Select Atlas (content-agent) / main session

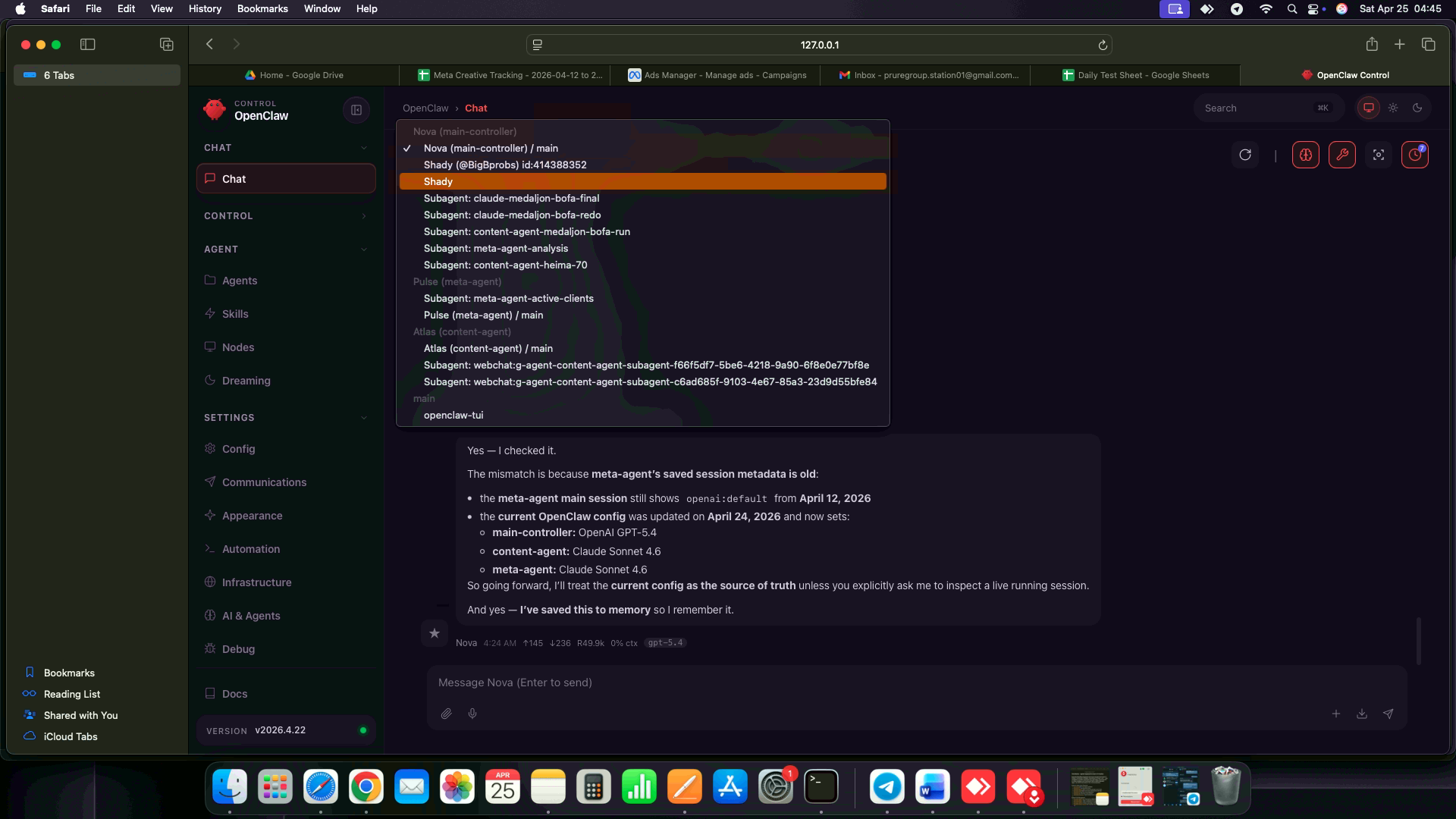click(x=642, y=348)
